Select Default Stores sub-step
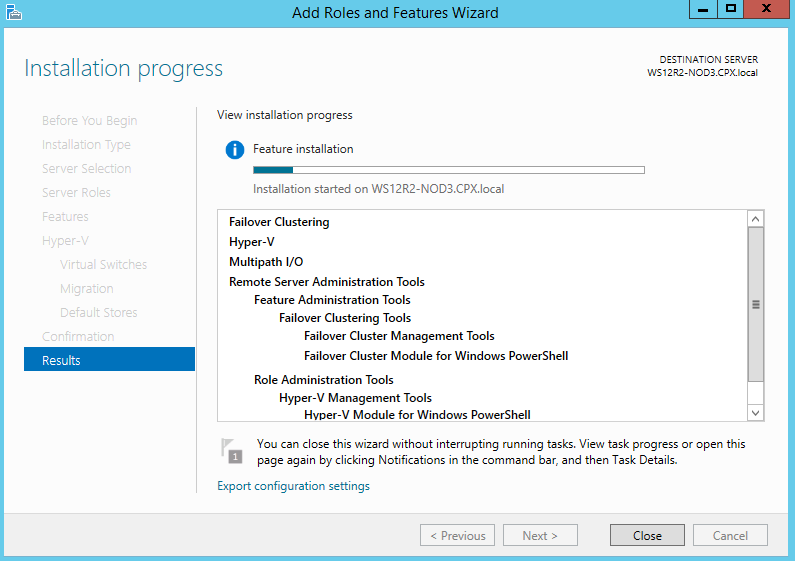The width and height of the screenshot is (795, 561). [x=99, y=312]
